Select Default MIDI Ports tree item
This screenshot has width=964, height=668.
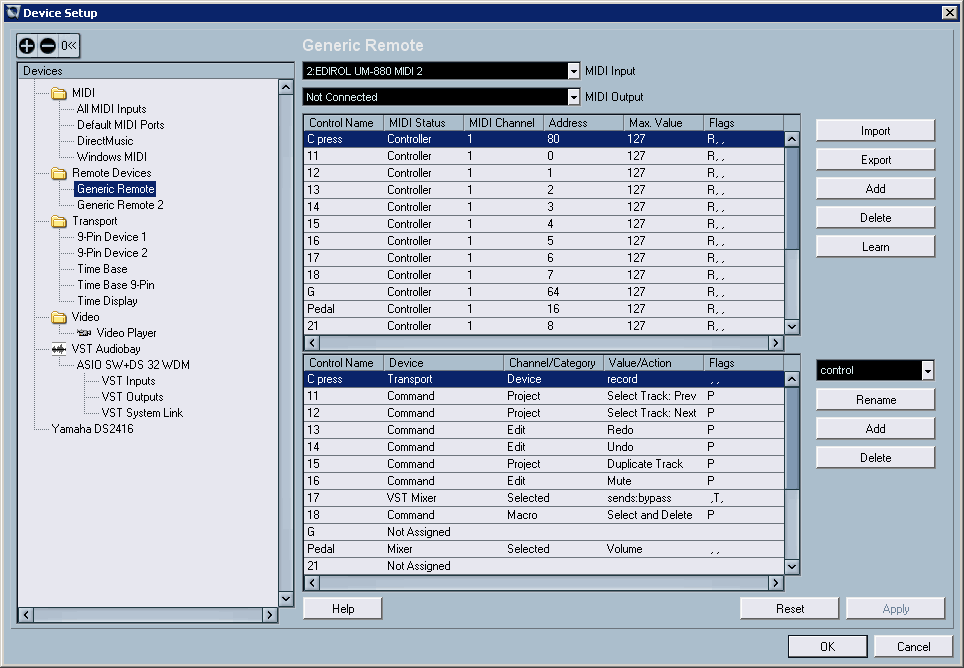coord(120,125)
